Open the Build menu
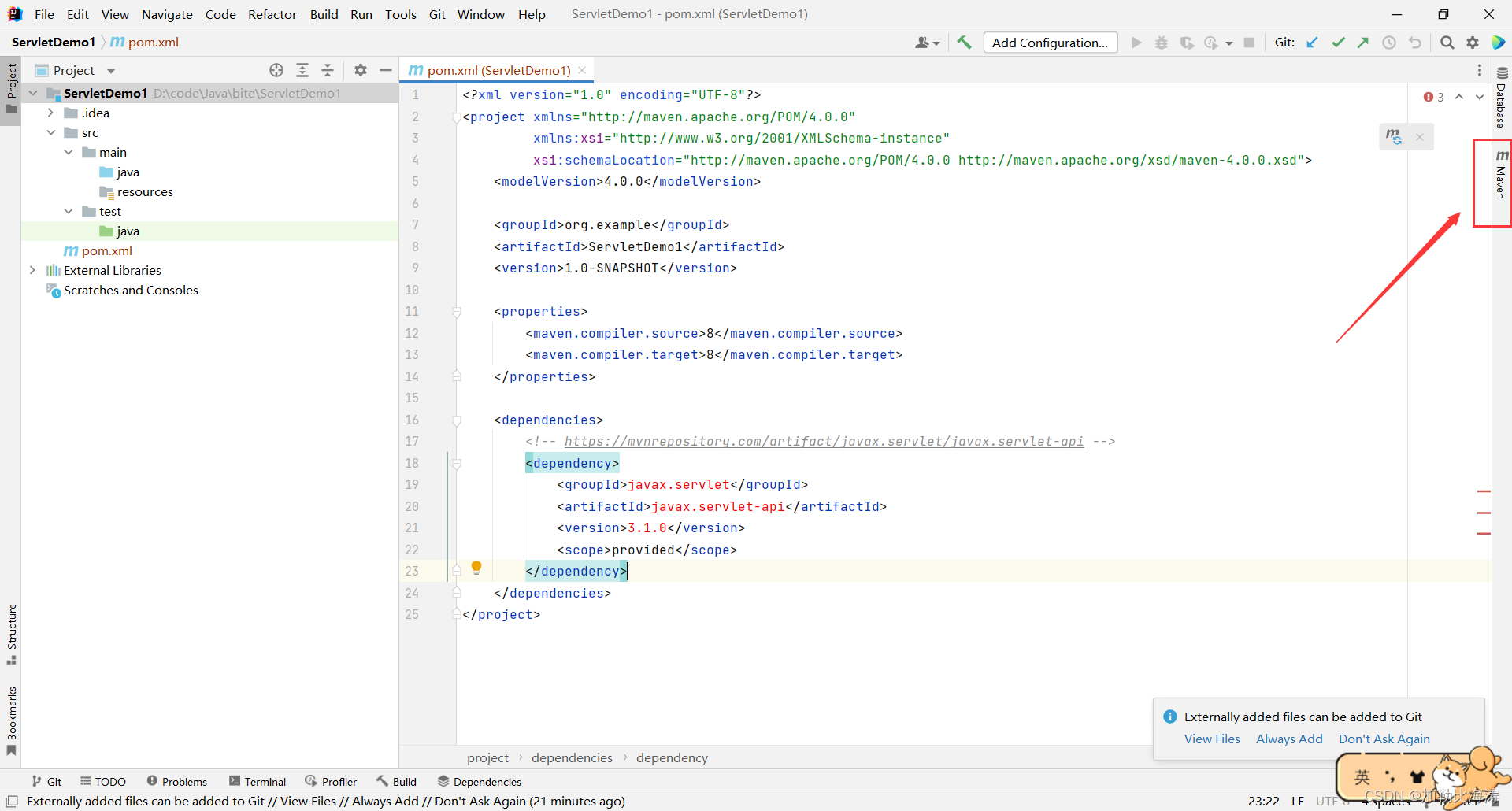 (x=324, y=14)
